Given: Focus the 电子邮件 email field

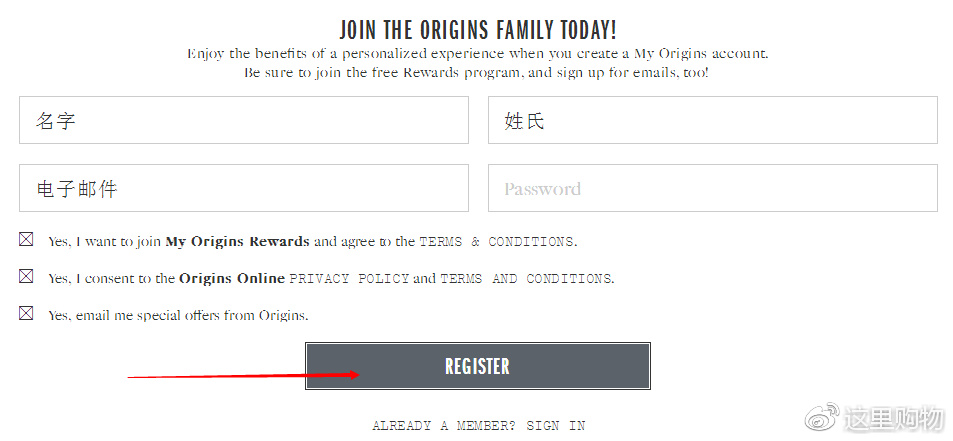Looking at the screenshot, I should click(x=244, y=188).
